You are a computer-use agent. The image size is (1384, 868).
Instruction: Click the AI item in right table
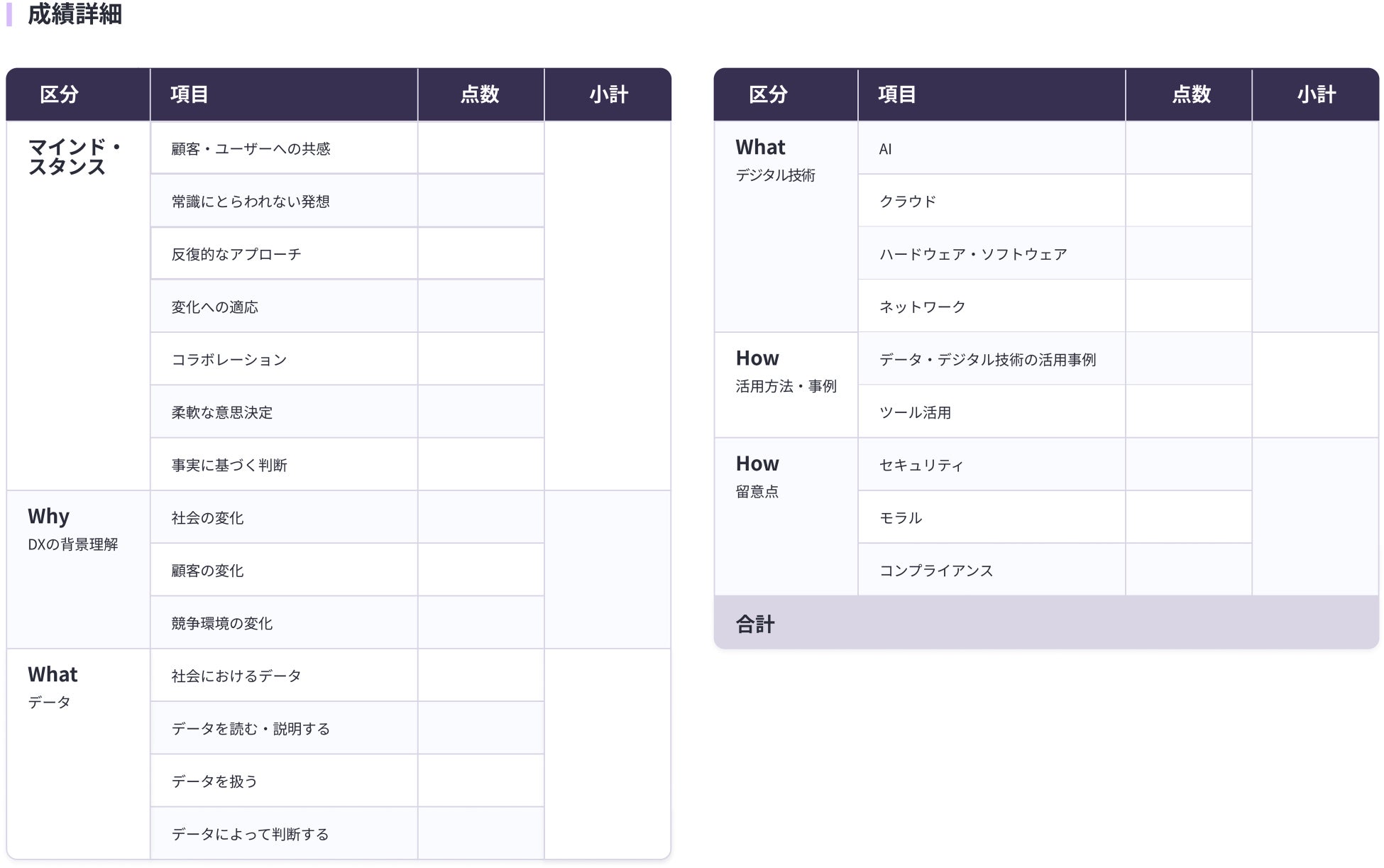(885, 149)
